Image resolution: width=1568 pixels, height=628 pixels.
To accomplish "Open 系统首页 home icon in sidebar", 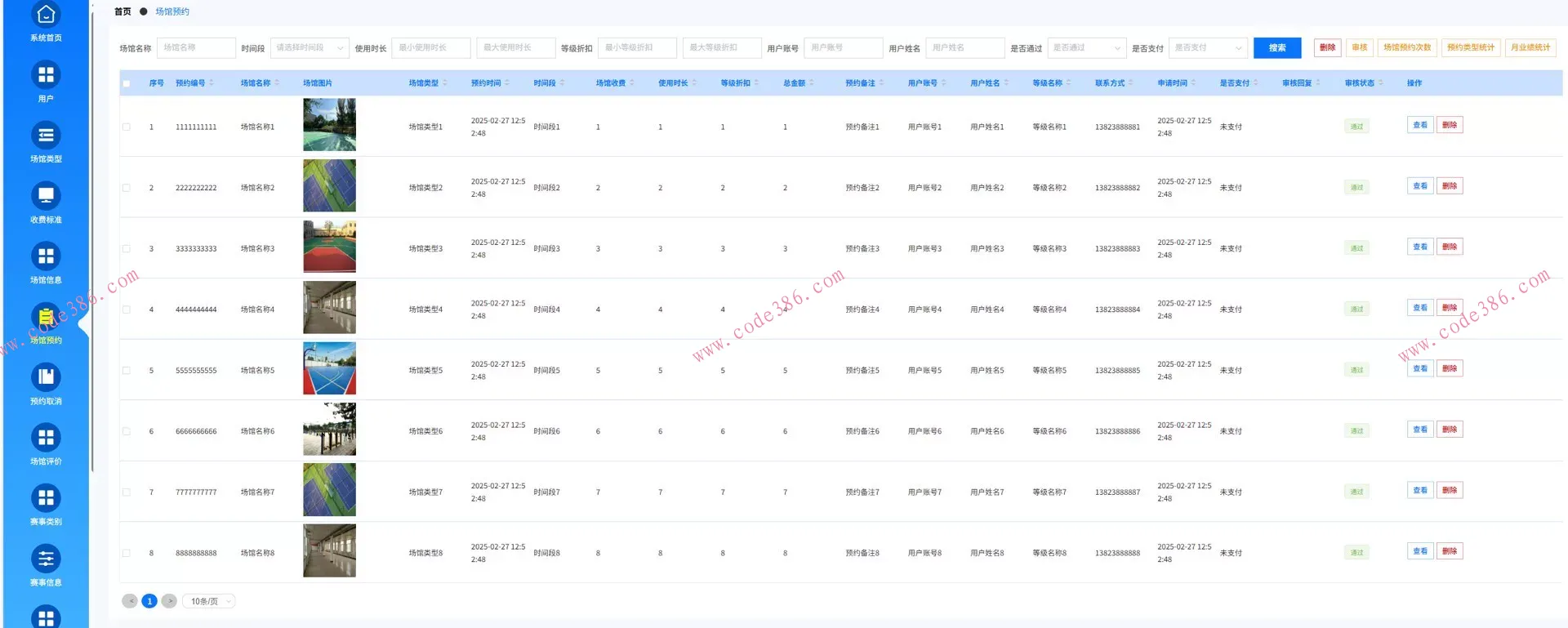I will (x=46, y=16).
